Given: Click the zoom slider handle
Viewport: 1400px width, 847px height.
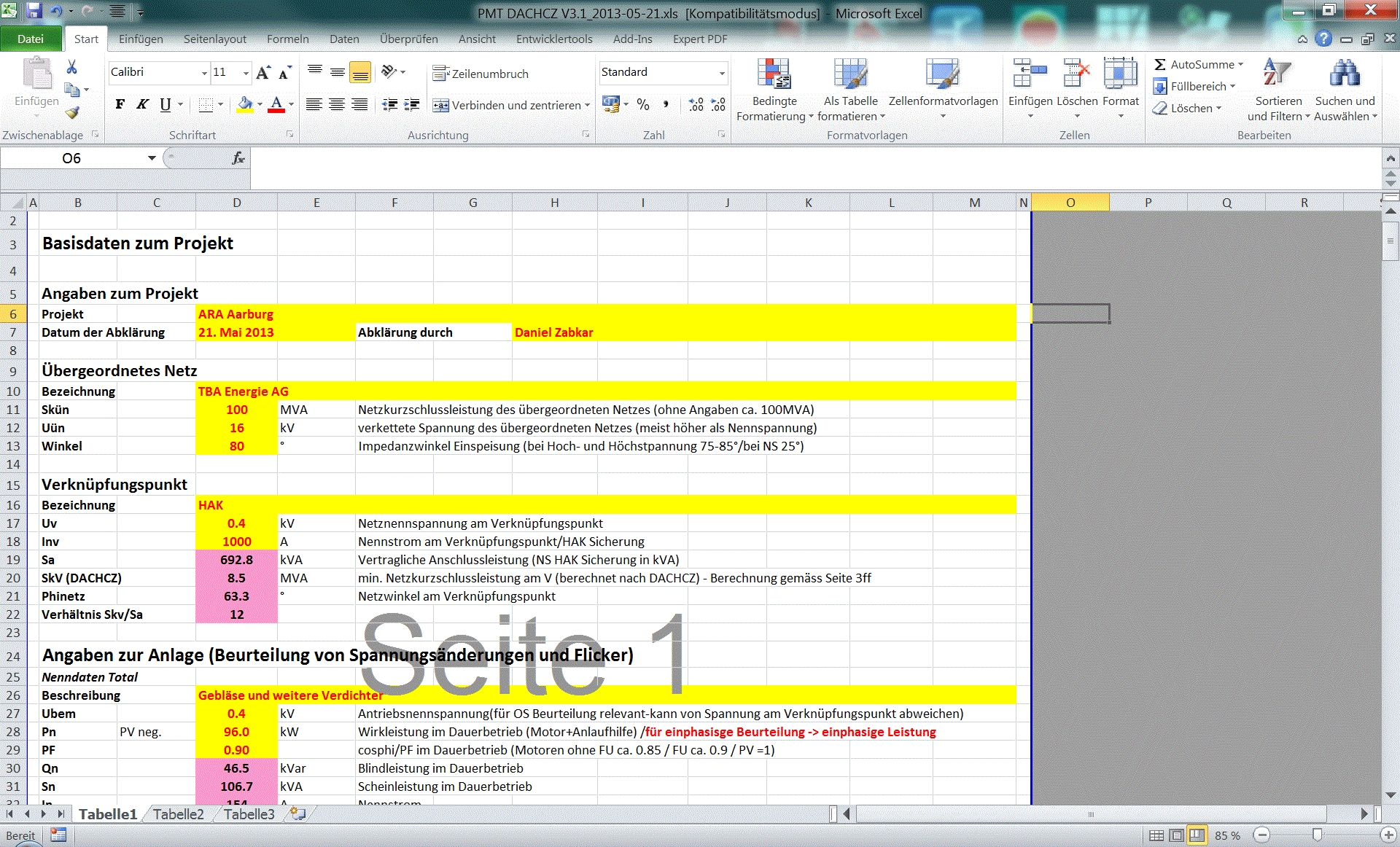Looking at the screenshot, I should [1317, 835].
